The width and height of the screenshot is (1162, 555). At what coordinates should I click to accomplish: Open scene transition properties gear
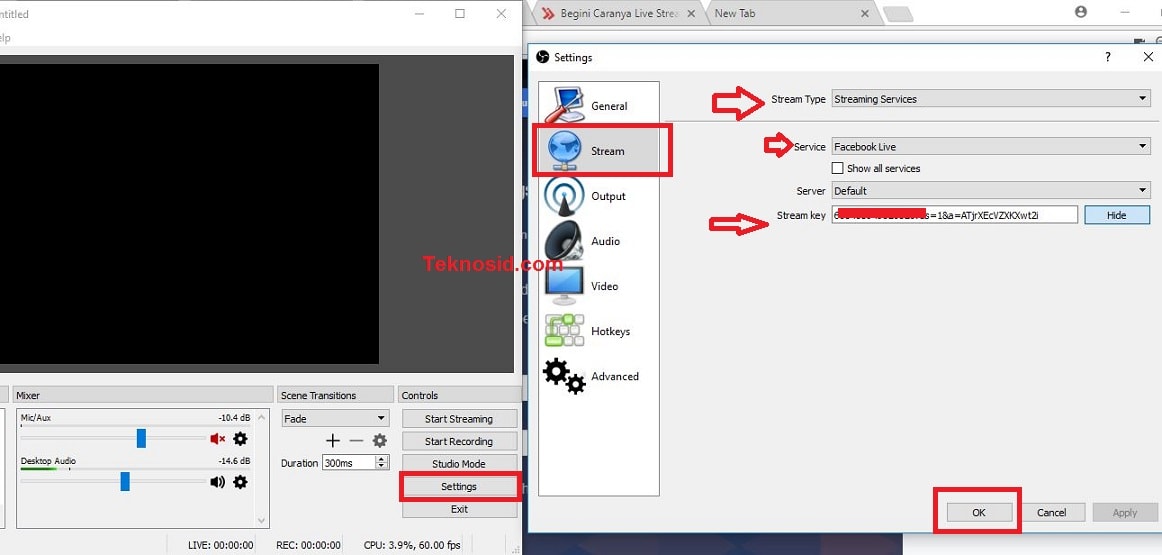(379, 441)
